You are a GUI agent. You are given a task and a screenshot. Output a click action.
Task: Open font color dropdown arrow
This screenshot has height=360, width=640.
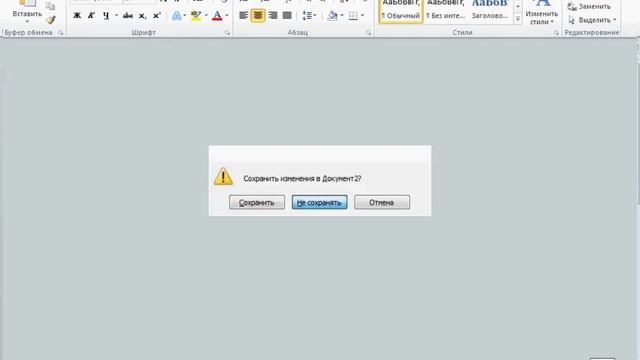227,16
